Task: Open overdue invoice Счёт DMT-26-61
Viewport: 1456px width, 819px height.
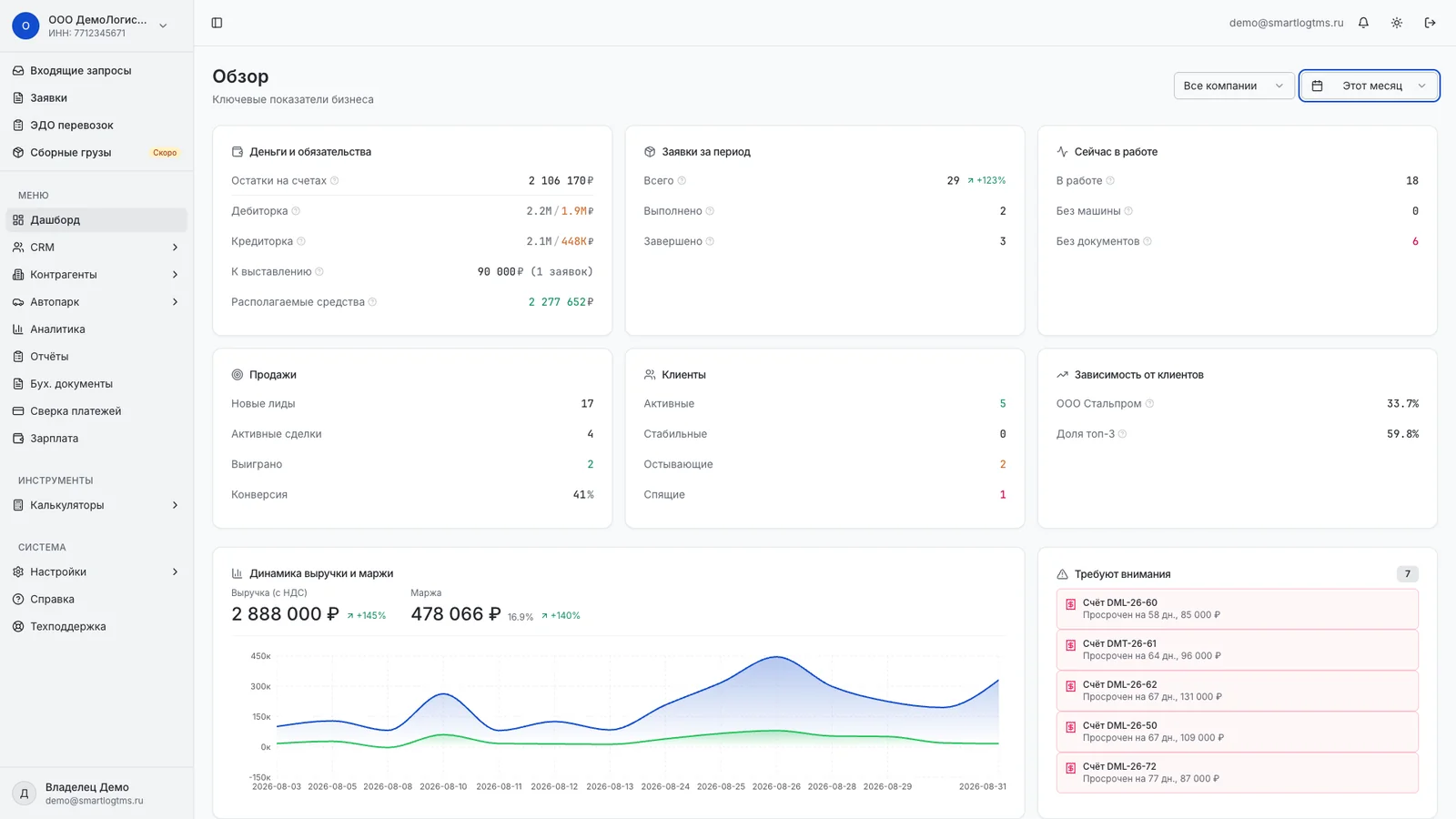Action: pos(1237,650)
